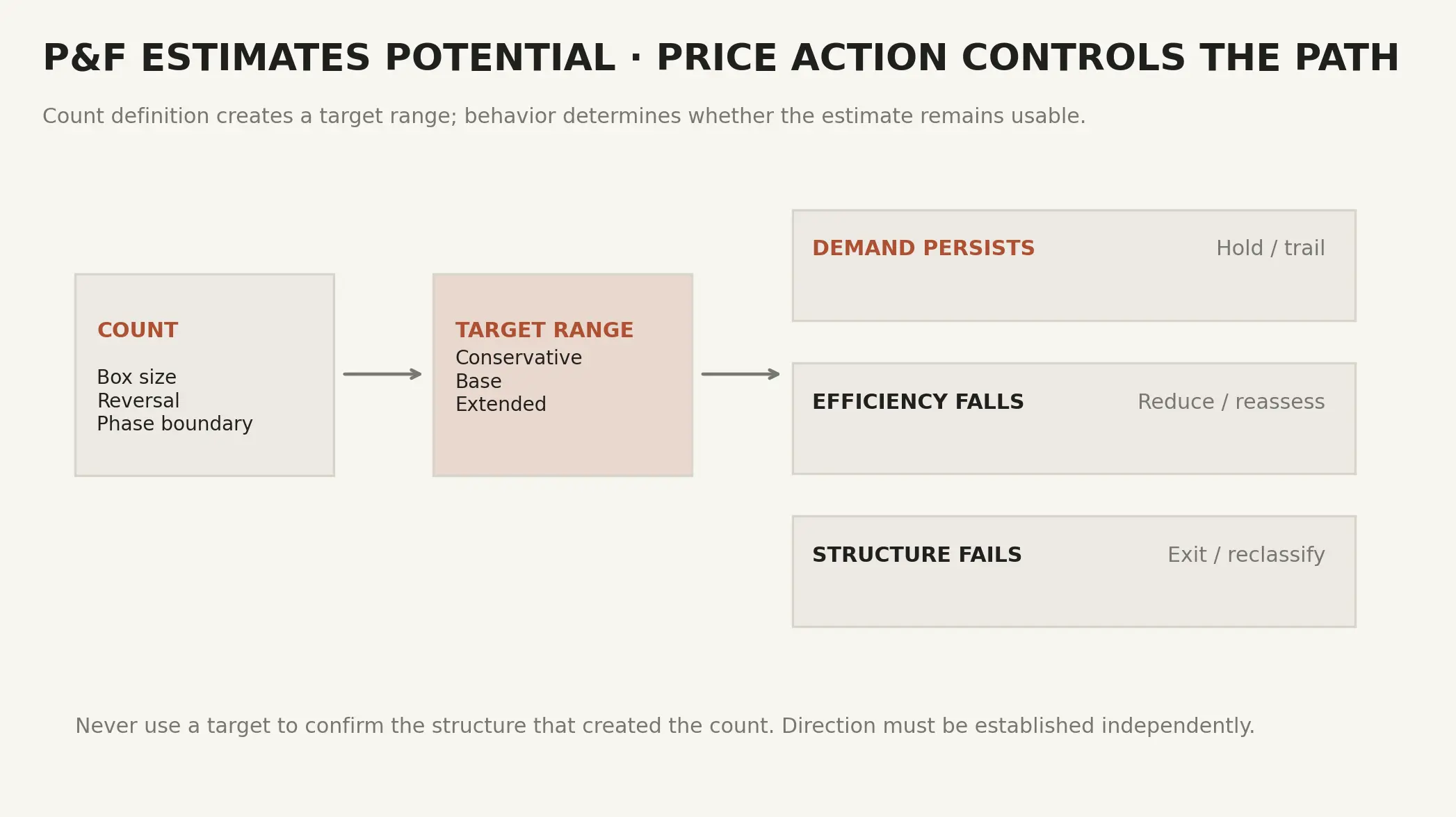Click the pink Target Range box background
Image resolution: width=1456 pixels, height=817 pixels.
point(563,445)
